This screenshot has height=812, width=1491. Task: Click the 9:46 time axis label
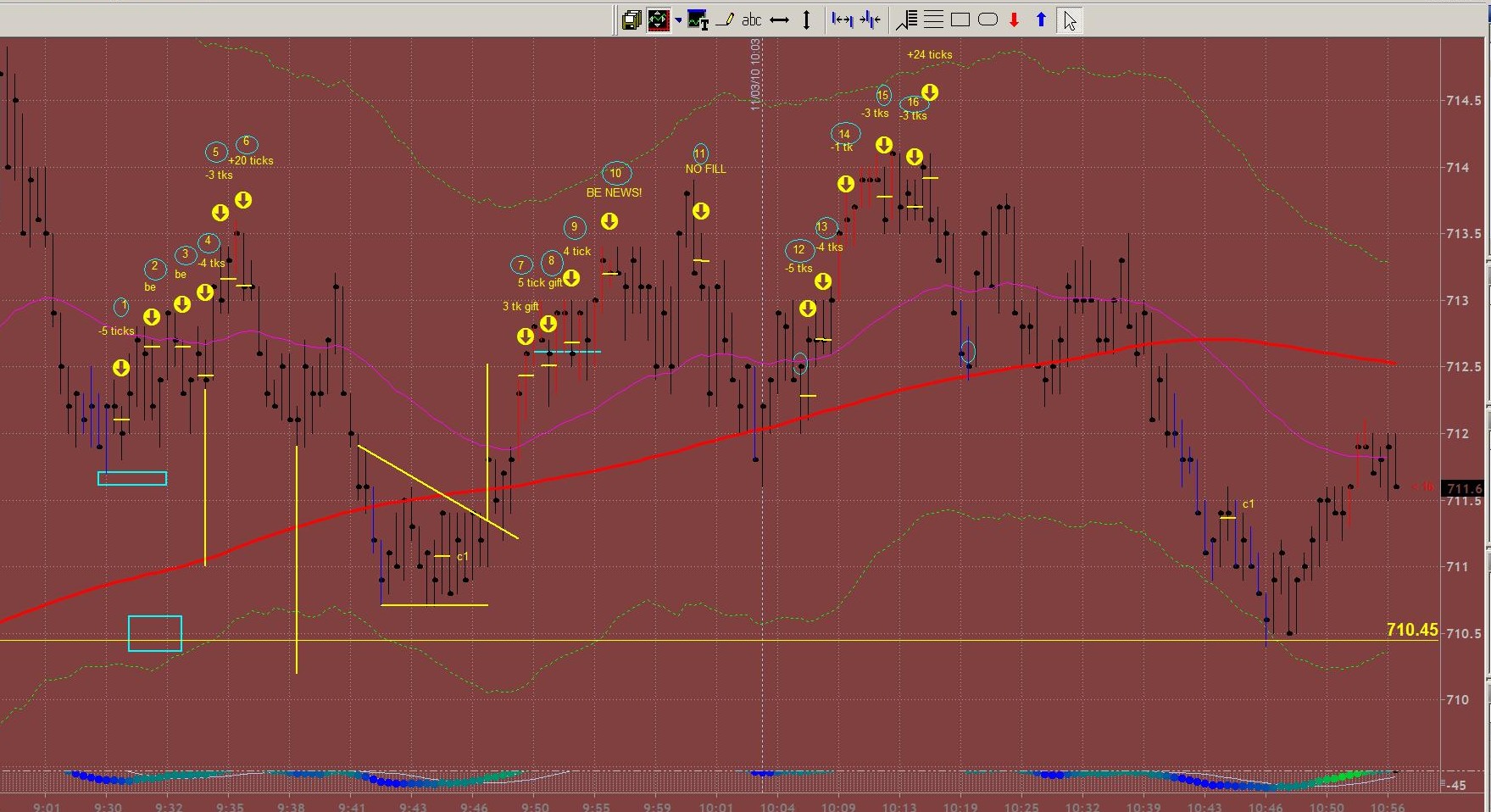474,806
